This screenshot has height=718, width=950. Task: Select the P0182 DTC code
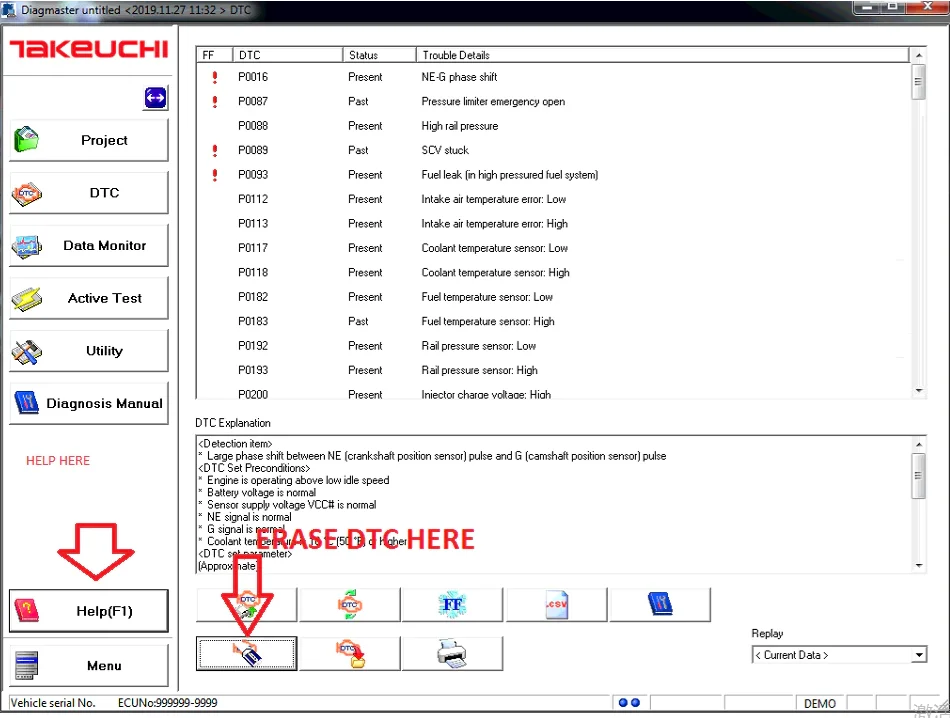click(x=253, y=297)
